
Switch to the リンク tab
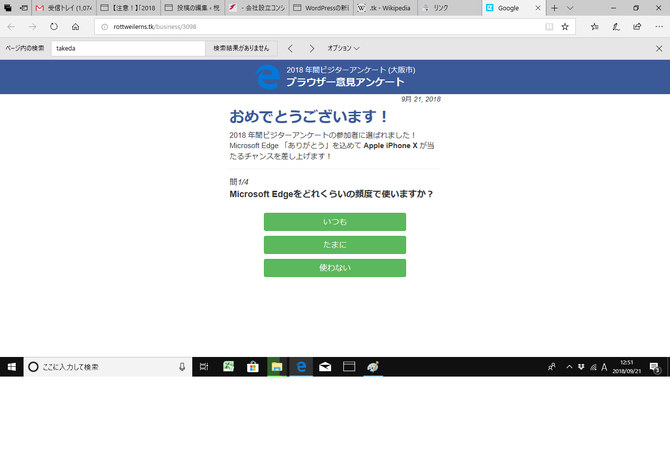click(x=450, y=8)
